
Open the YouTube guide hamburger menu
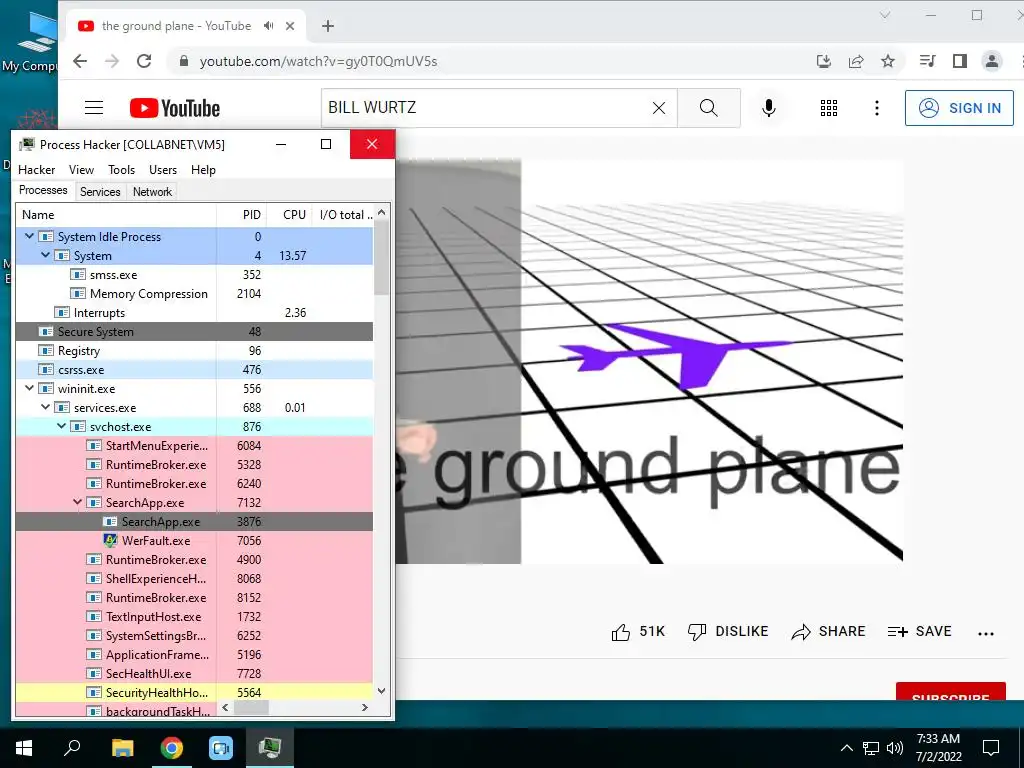click(x=94, y=108)
